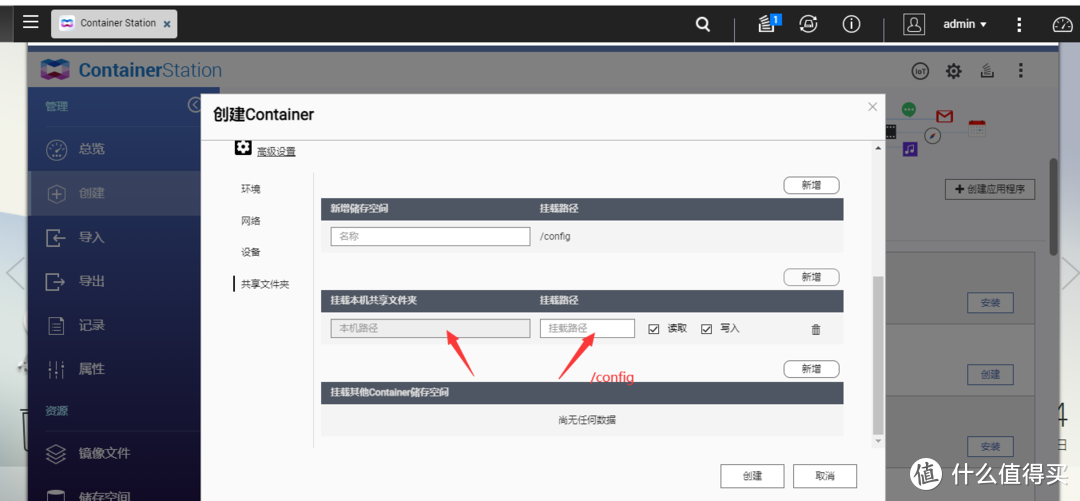Delete shared folder row with trash icon
Image resolution: width=1080 pixels, height=501 pixels.
pos(816,329)
